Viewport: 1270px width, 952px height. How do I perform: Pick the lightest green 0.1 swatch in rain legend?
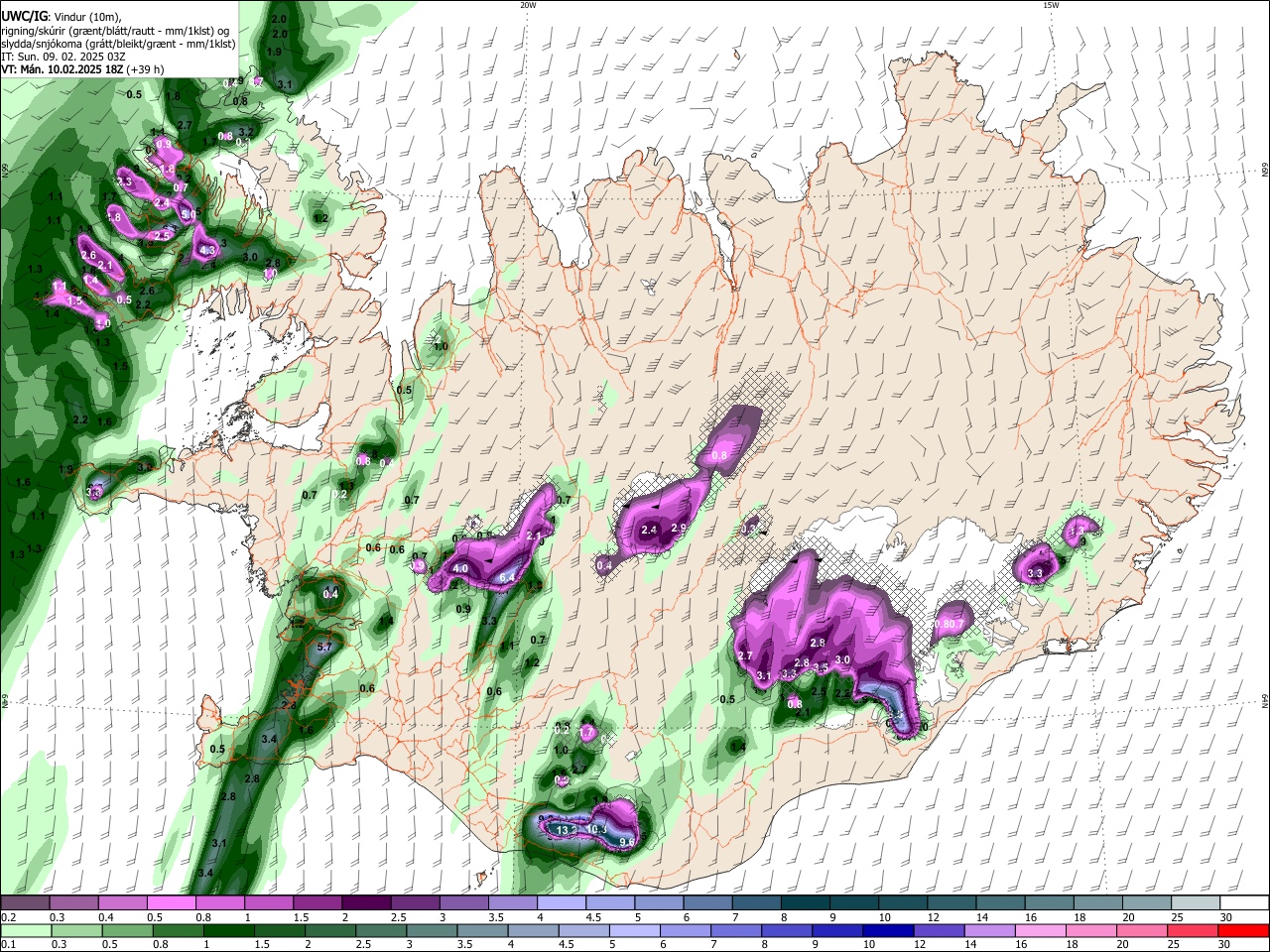(25, 930)
